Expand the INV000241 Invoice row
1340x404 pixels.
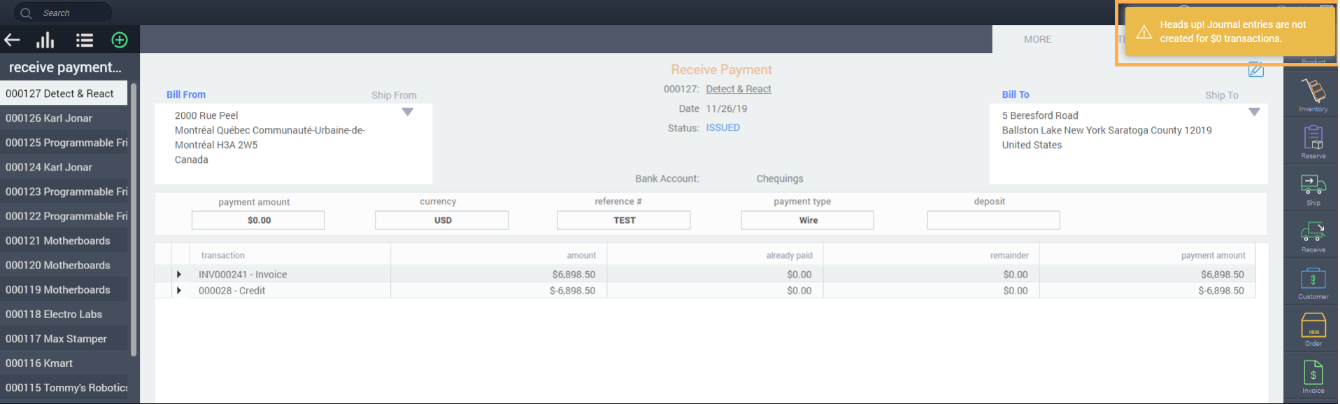(x=179, y=274)
